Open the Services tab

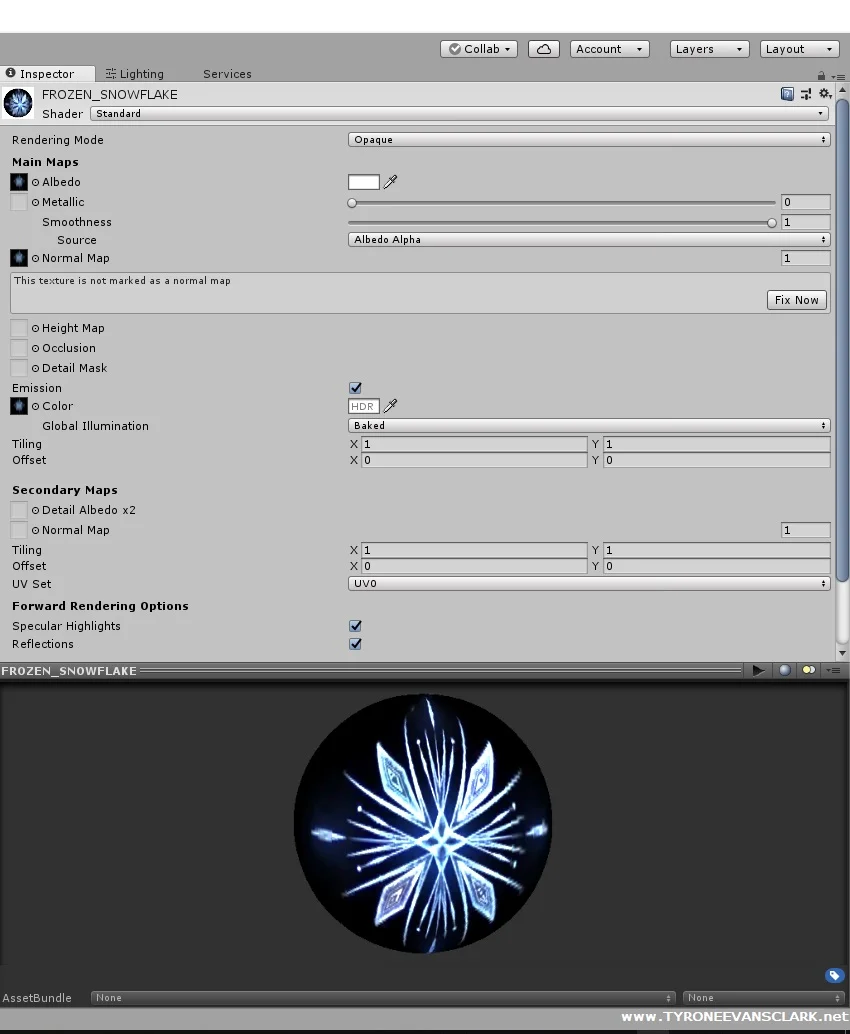pos(226,73)
